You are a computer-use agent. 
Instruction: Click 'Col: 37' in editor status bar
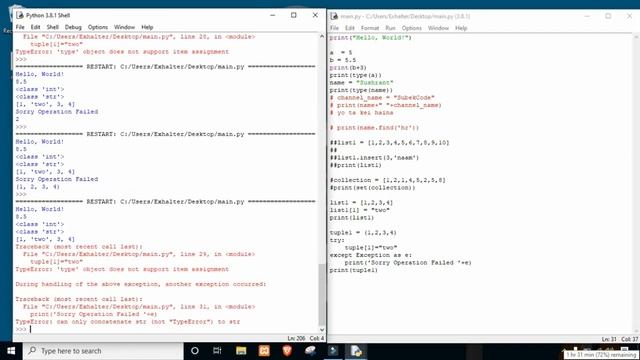click(629, 339)
